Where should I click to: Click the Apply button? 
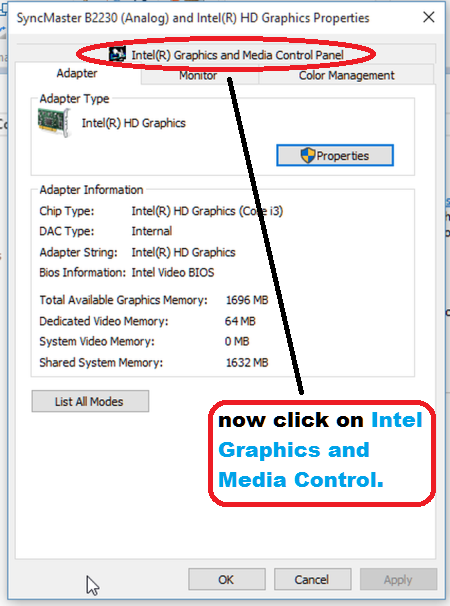click(398, 579)
